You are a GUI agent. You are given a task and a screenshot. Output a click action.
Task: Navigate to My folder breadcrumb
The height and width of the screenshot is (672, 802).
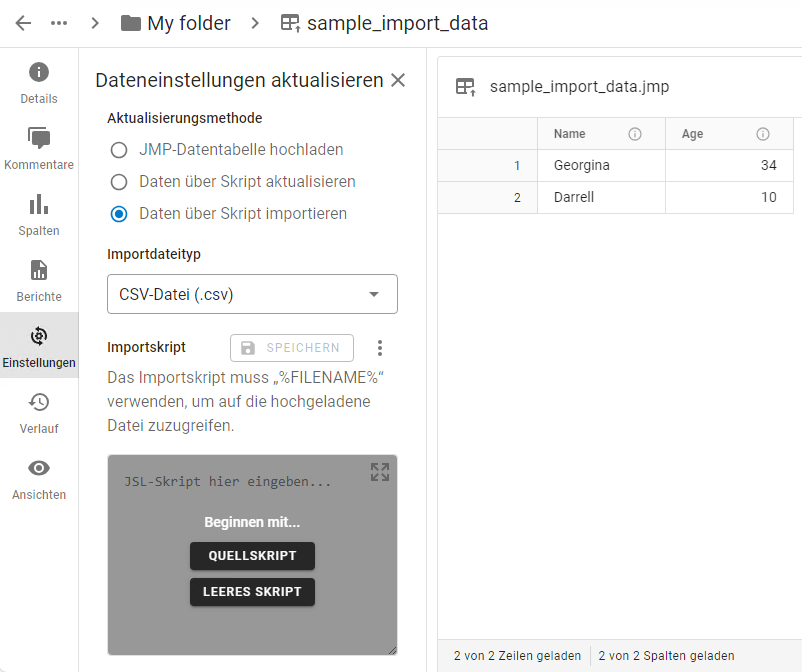[176, 23]
